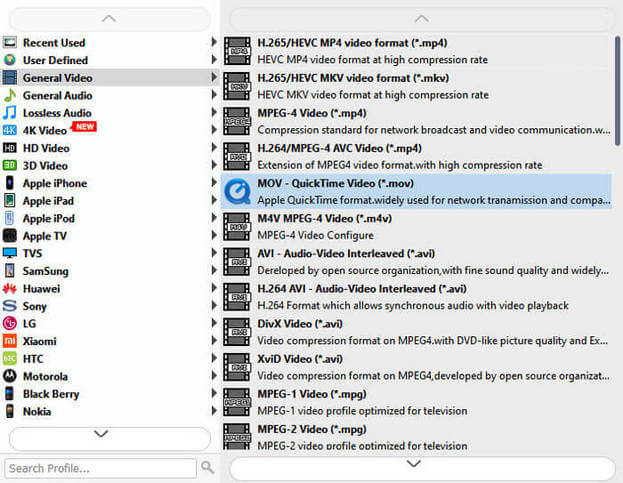This screenshot has height=483, width=623.
Task: Click the M4V format film icon
Action: 237,226
